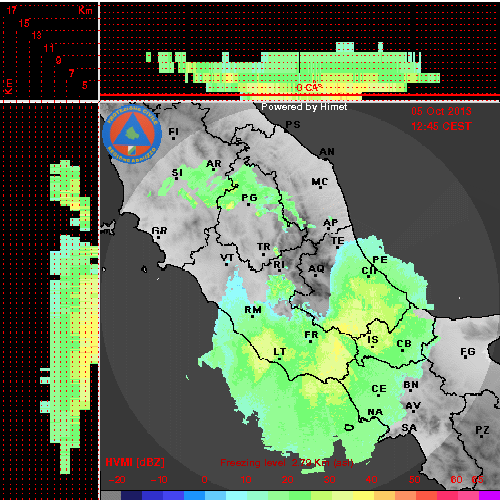500x500 pixels.
Task: Click the FG city marker
Action: coord(466,358)
